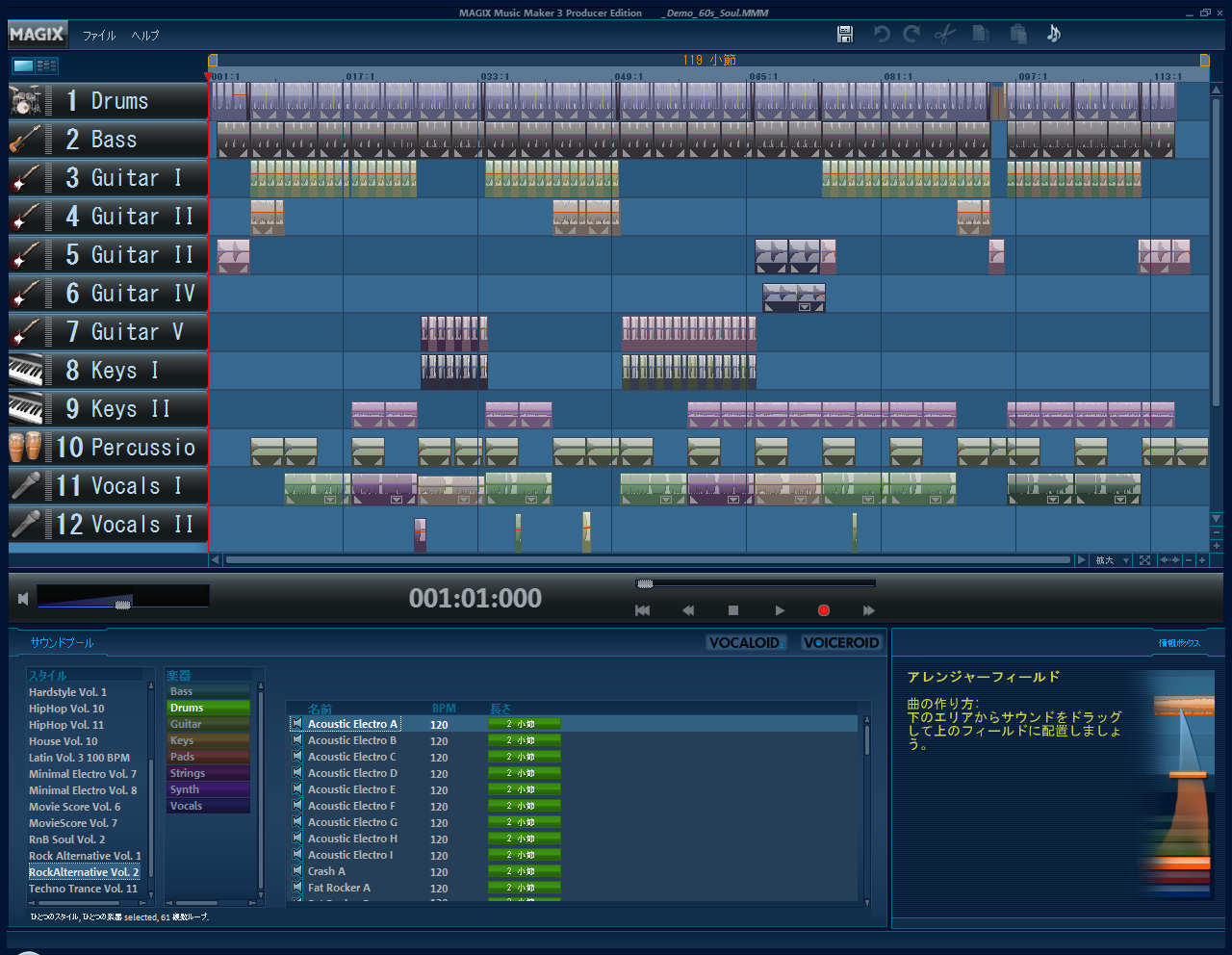Image resolution: width=1232 pixels, height=955 pixels.
Task: Click the copy documents icon
Action: click(x=980, y=35)
